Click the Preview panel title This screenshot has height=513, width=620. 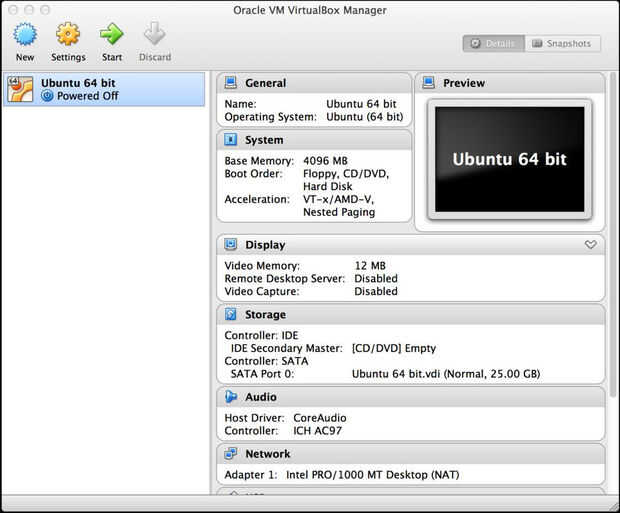point(464,83)
